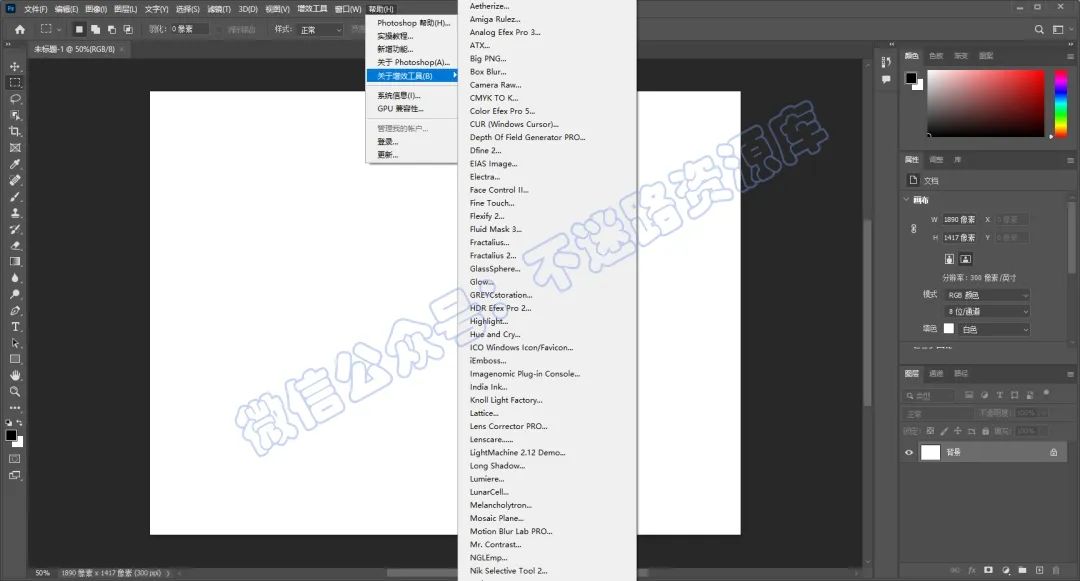This screenshot has height=581, width=1080.
Task: Select the Eraser tool
Action: click(x=14, y=245)
